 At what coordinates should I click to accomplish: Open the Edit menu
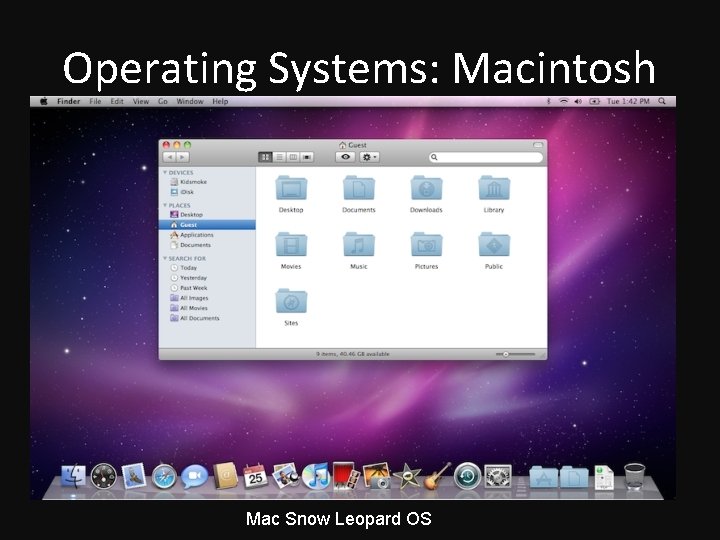click(117, 101)
